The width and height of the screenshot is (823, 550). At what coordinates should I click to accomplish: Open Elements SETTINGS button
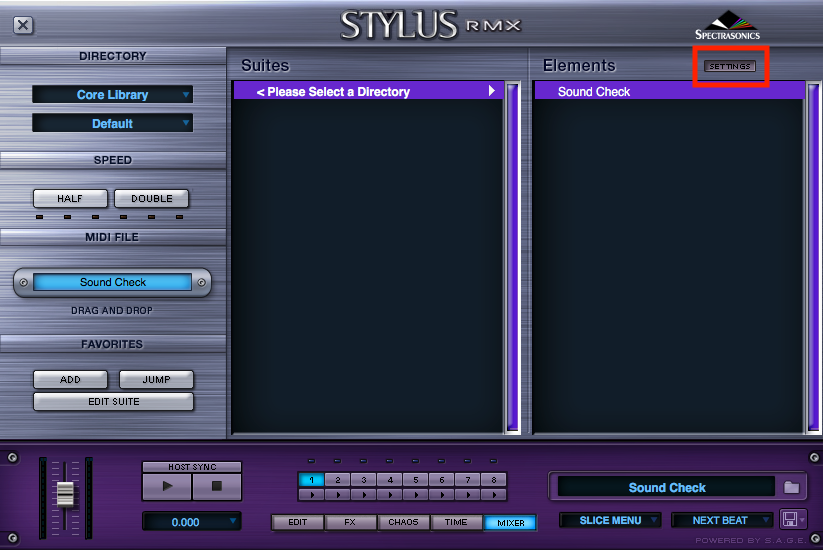[730, 66]
